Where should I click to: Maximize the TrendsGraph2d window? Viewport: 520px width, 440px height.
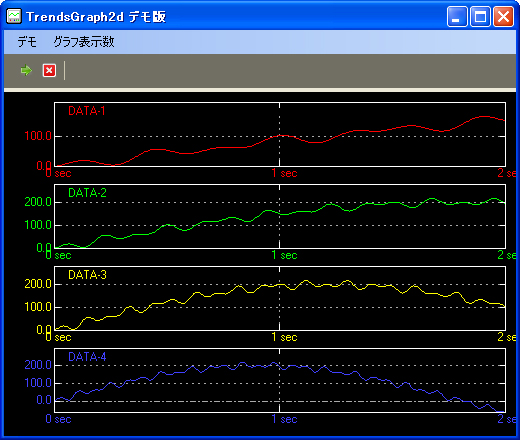480,16
